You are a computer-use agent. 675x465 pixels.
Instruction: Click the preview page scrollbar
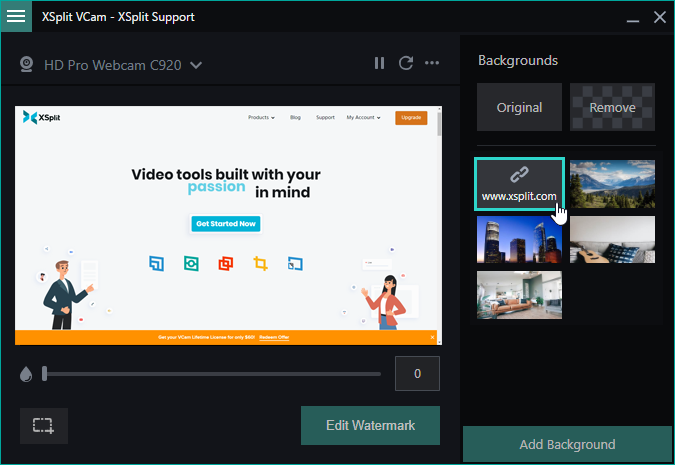pyautogui.click(x=439, y=226)
